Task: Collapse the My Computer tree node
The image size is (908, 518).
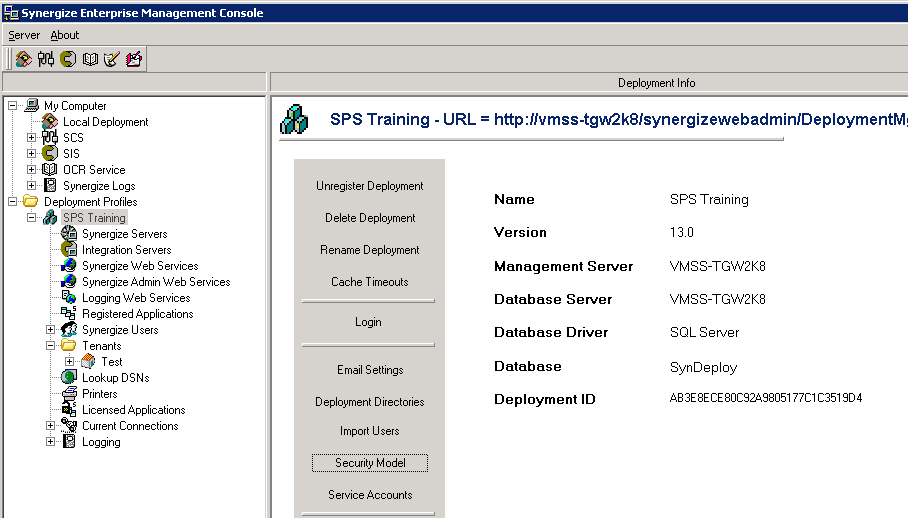Action: [12, 105]
